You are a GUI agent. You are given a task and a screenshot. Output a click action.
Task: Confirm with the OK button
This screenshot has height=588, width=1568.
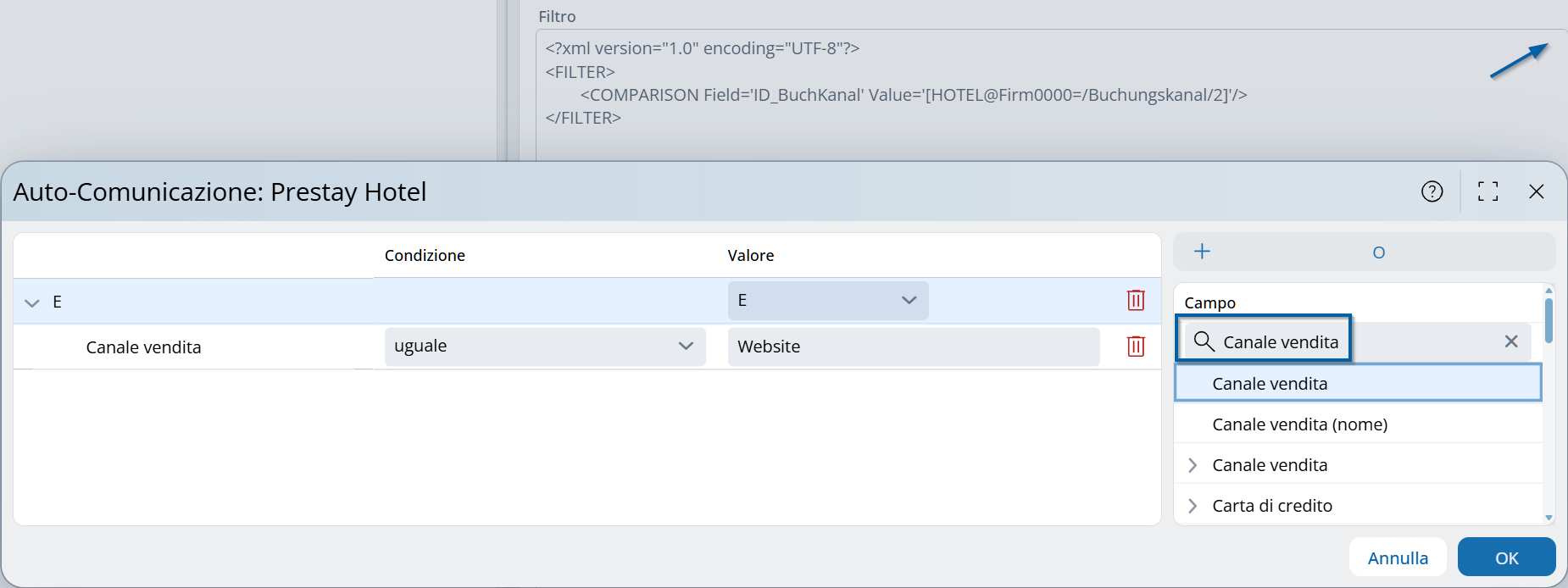pyautogui.click(x=1506, y=557)
